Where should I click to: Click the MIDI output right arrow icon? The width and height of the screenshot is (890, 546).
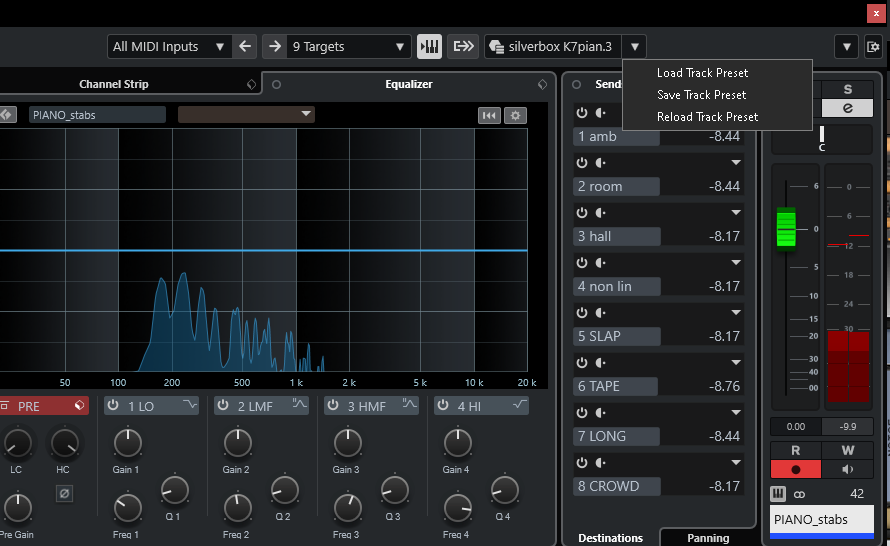pyautogui.click(x=275, y=47)
